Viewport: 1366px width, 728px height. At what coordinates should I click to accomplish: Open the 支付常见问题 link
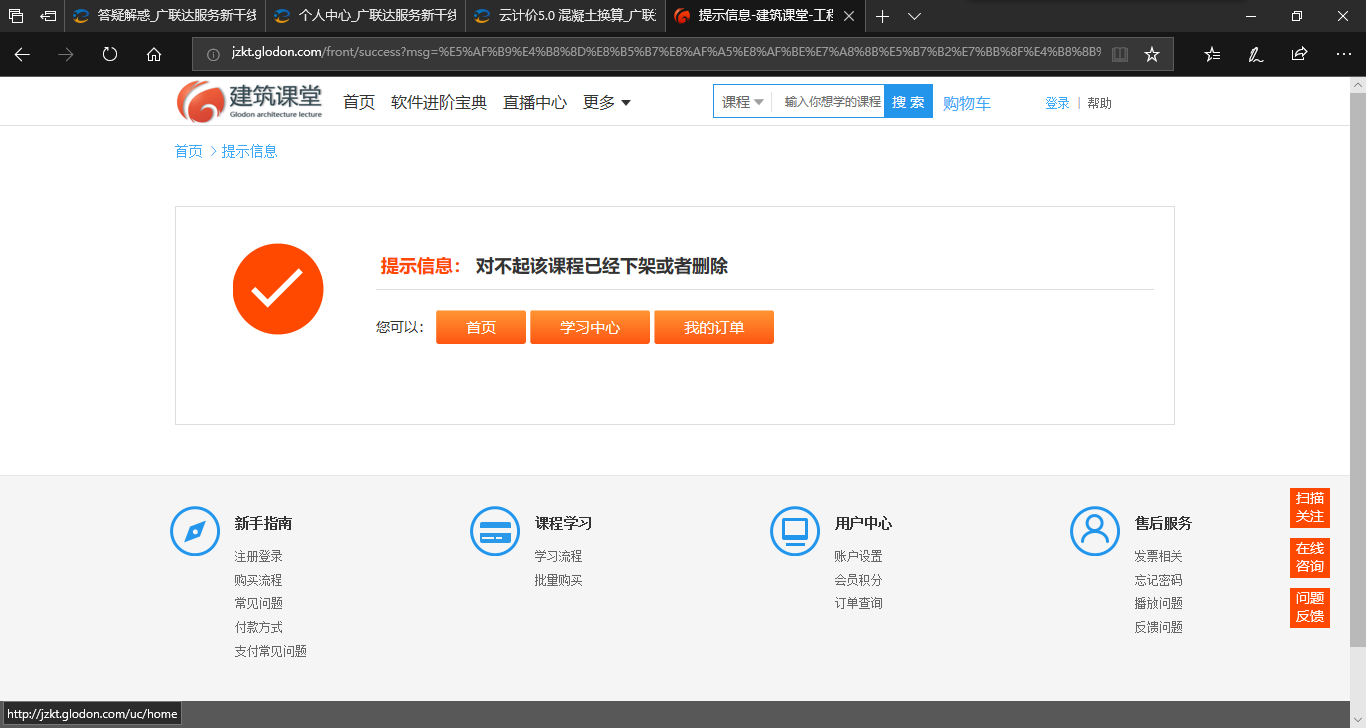[271, 651]
